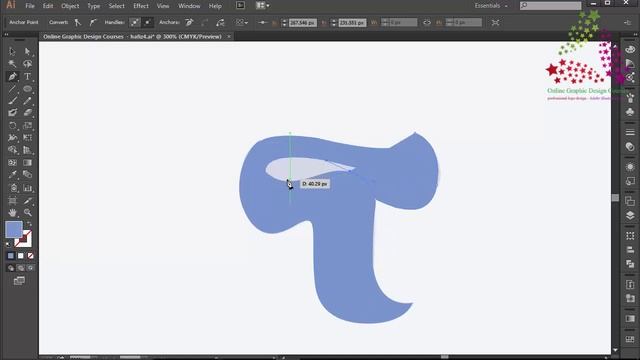Image resolution: width=640 pixels, height=360 pixels.
Task: Select the Blend tool
Action: click(x=27, y=175)
